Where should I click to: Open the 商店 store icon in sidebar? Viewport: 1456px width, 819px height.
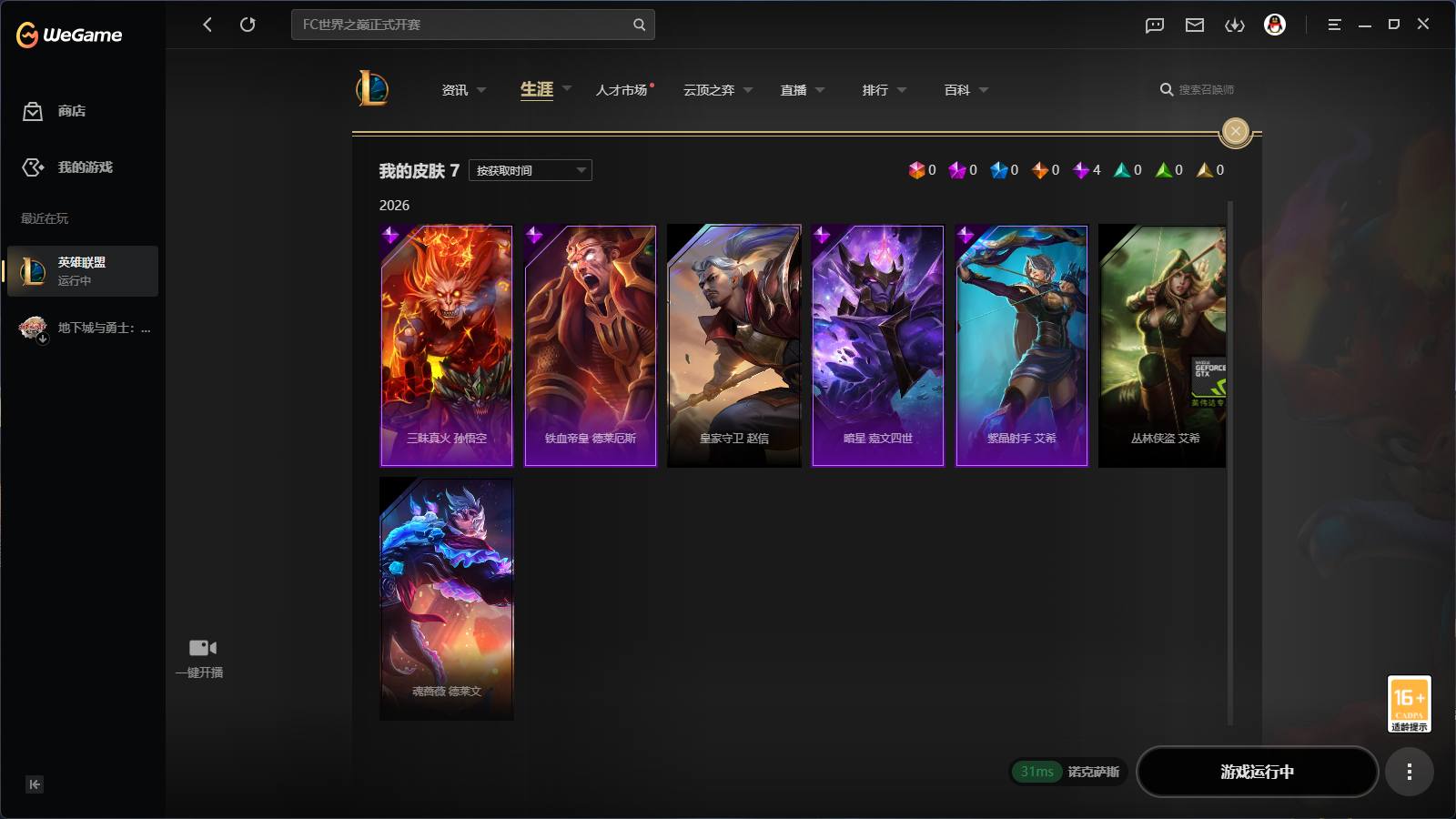[x=33, y=111]
